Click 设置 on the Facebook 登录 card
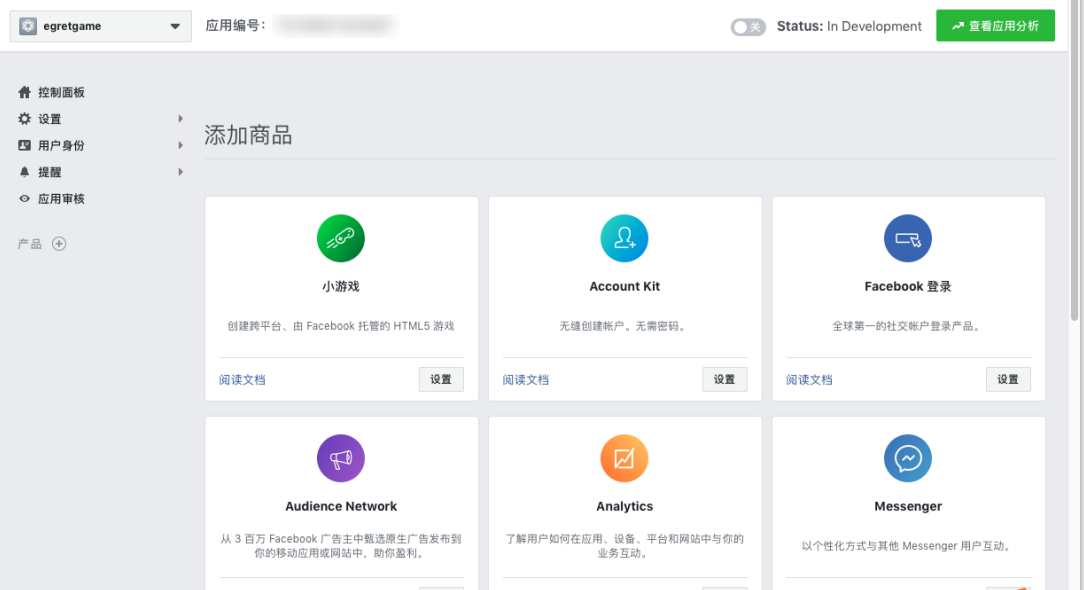The height and width of the screenshot is (590, 1084). click(1008, 379)
